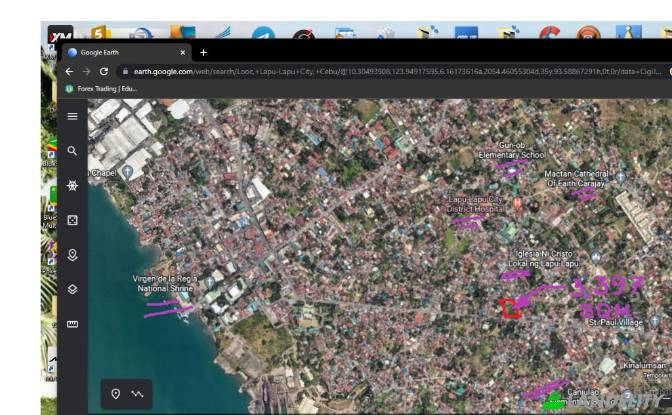Viewport: 672px width, 415px height.
Task: Click the Search magnifier icon in sidebar
Action: [72, 151]
